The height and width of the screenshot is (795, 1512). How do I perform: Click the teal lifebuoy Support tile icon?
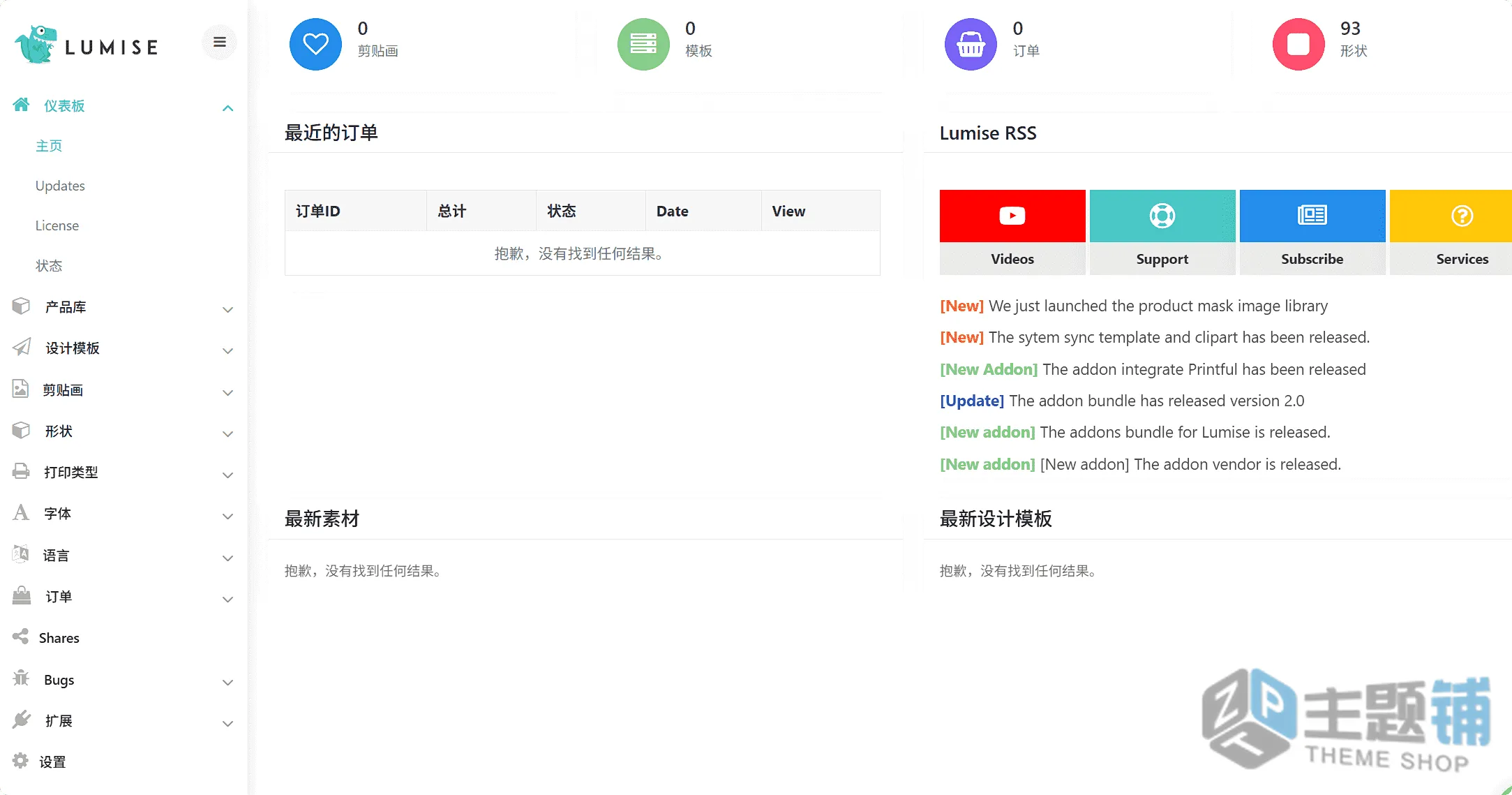pyautogui.click(x=1162, y=216)
